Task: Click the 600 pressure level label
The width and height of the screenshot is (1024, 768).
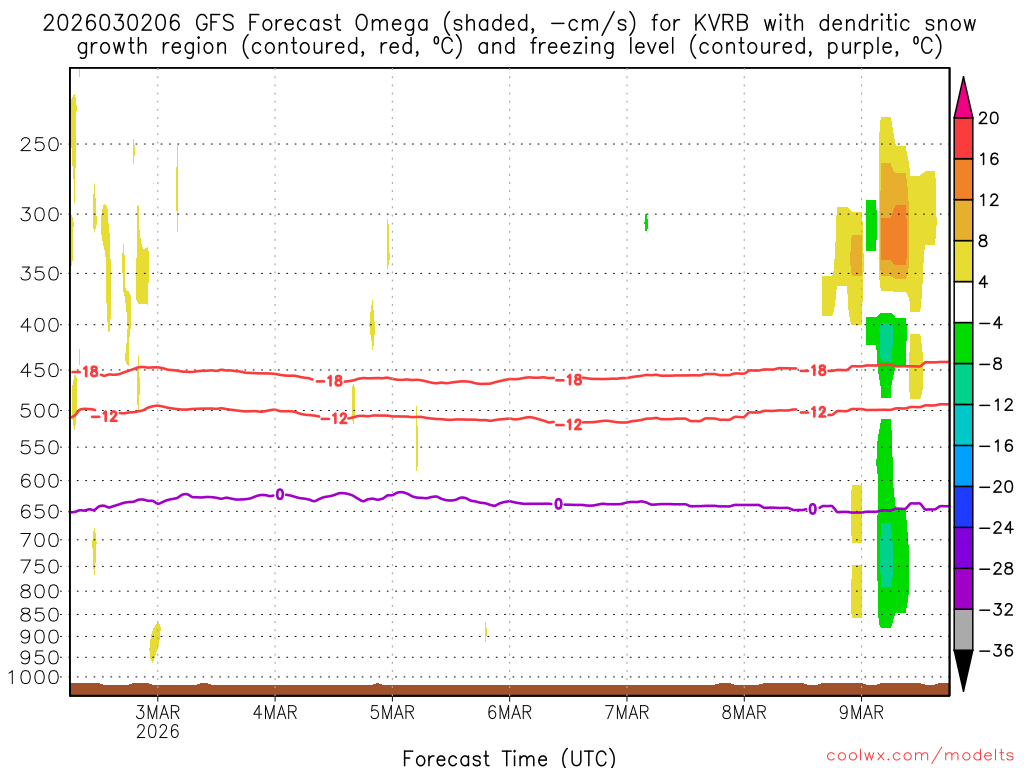Action: (40, 481)
